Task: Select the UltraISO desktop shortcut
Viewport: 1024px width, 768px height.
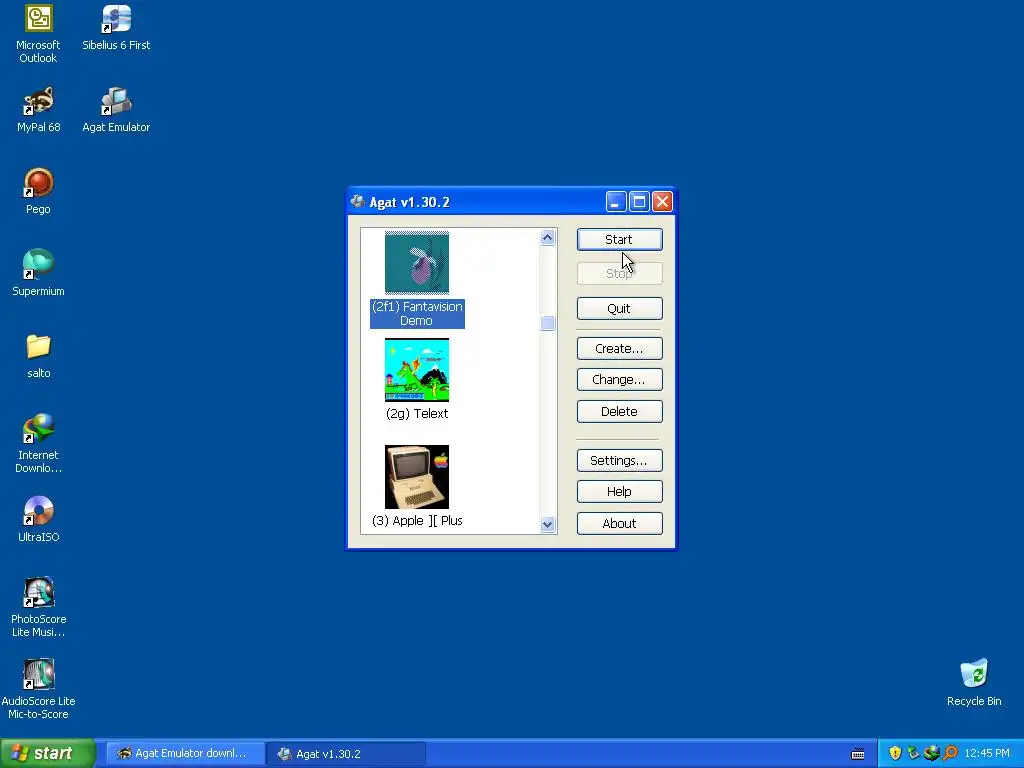Action: (38, 519)
